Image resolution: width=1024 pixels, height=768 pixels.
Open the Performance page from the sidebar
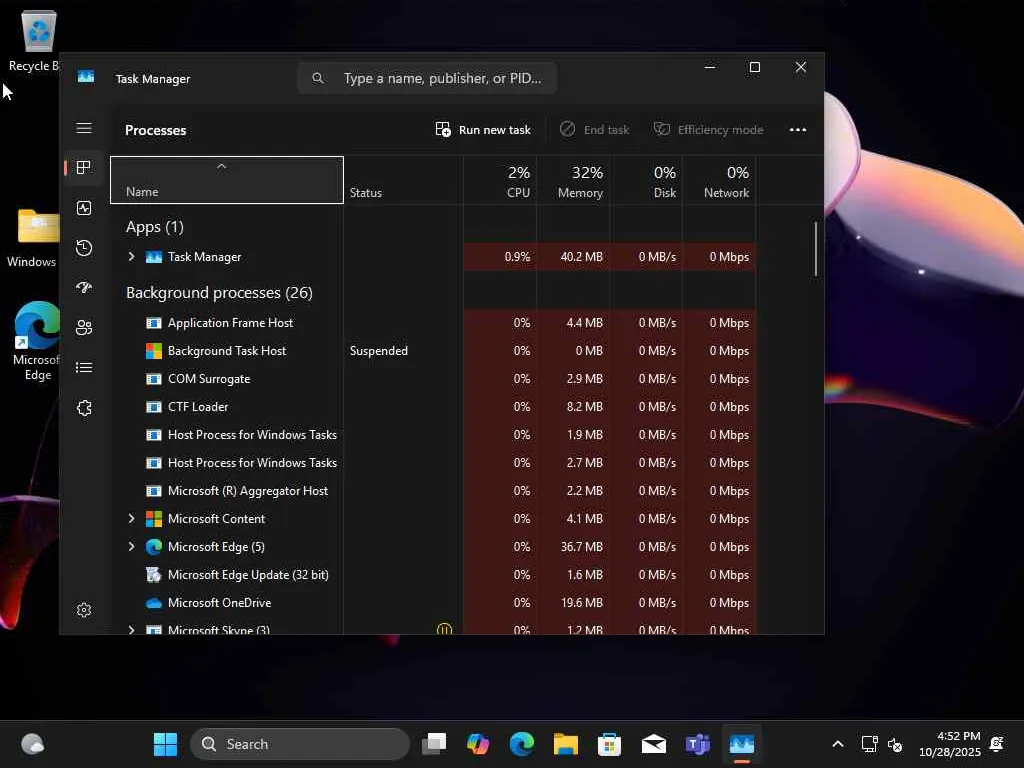click(84, 208)
